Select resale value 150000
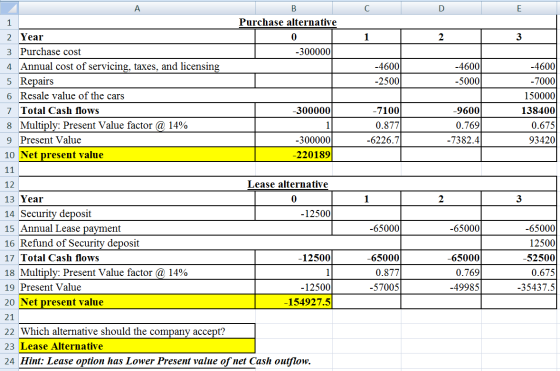Image resolution: width=560 pixels, height=371 pixels. (519, 96)
